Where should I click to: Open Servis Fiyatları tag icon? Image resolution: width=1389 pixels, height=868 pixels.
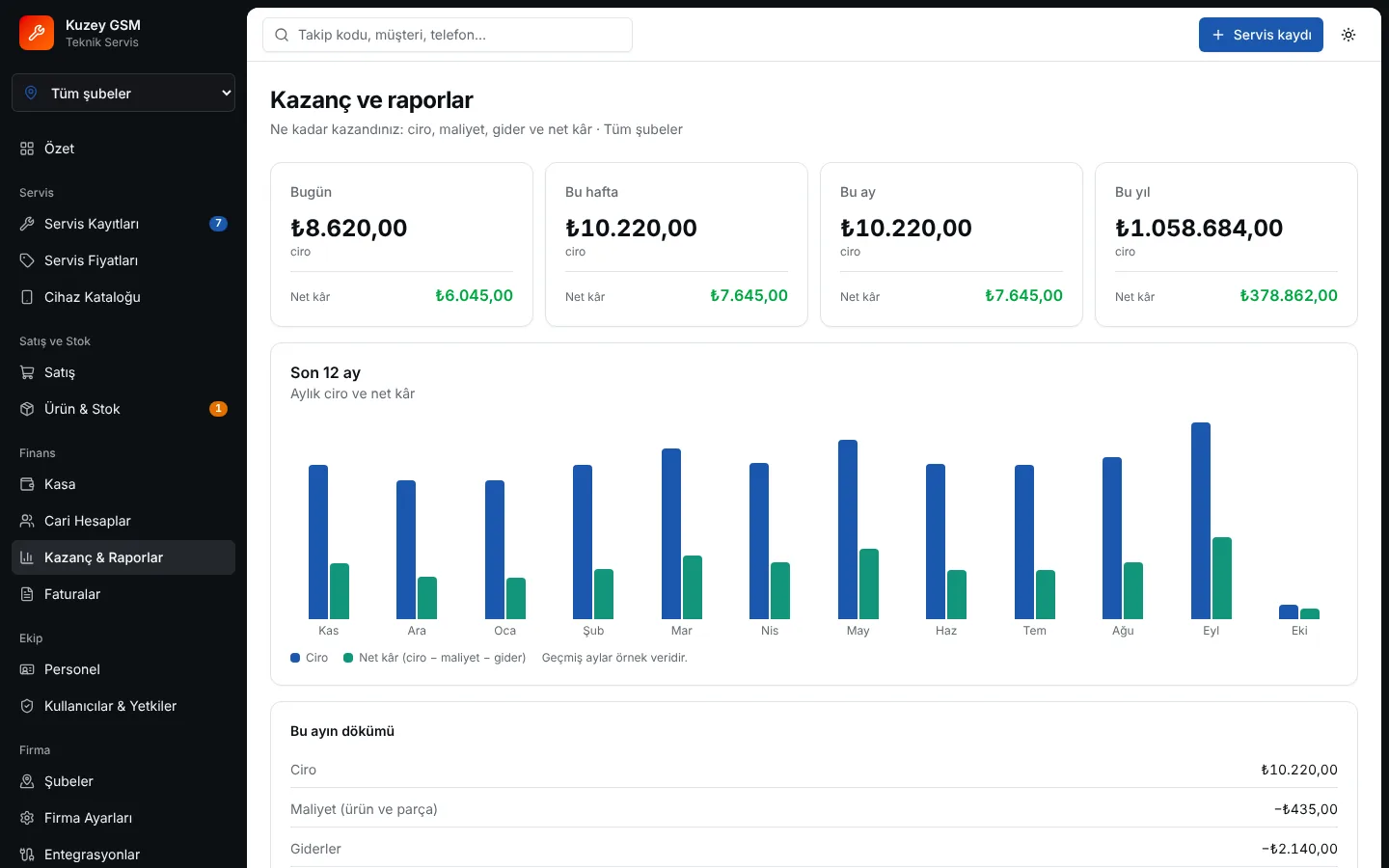(27, 260)
